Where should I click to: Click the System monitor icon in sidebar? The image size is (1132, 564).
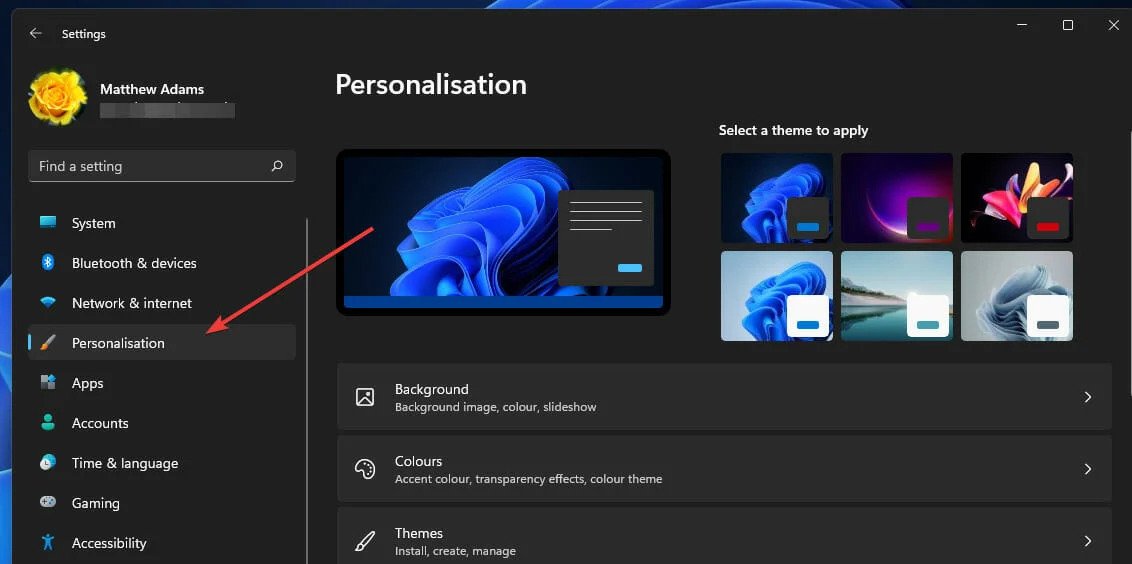click(x=48, y=222)
